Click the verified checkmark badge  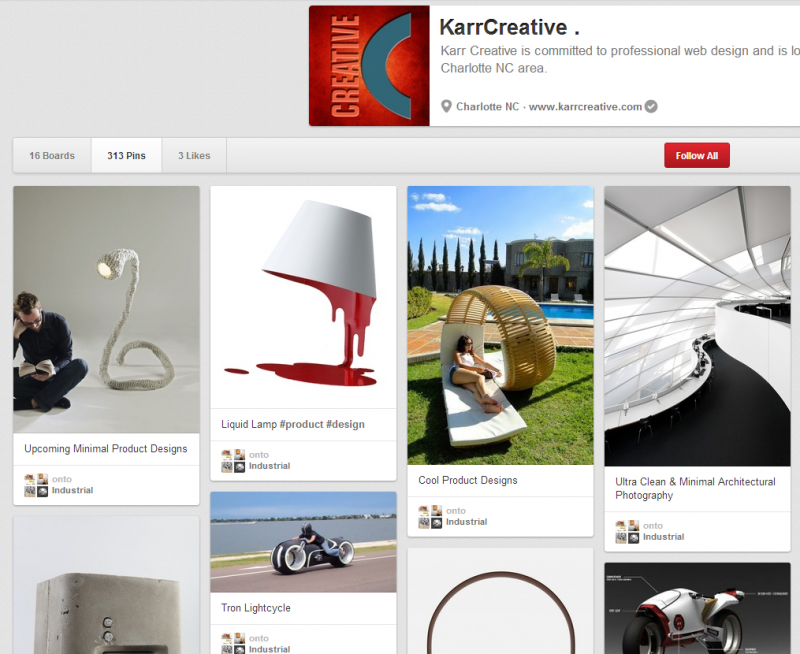(649, 105)
